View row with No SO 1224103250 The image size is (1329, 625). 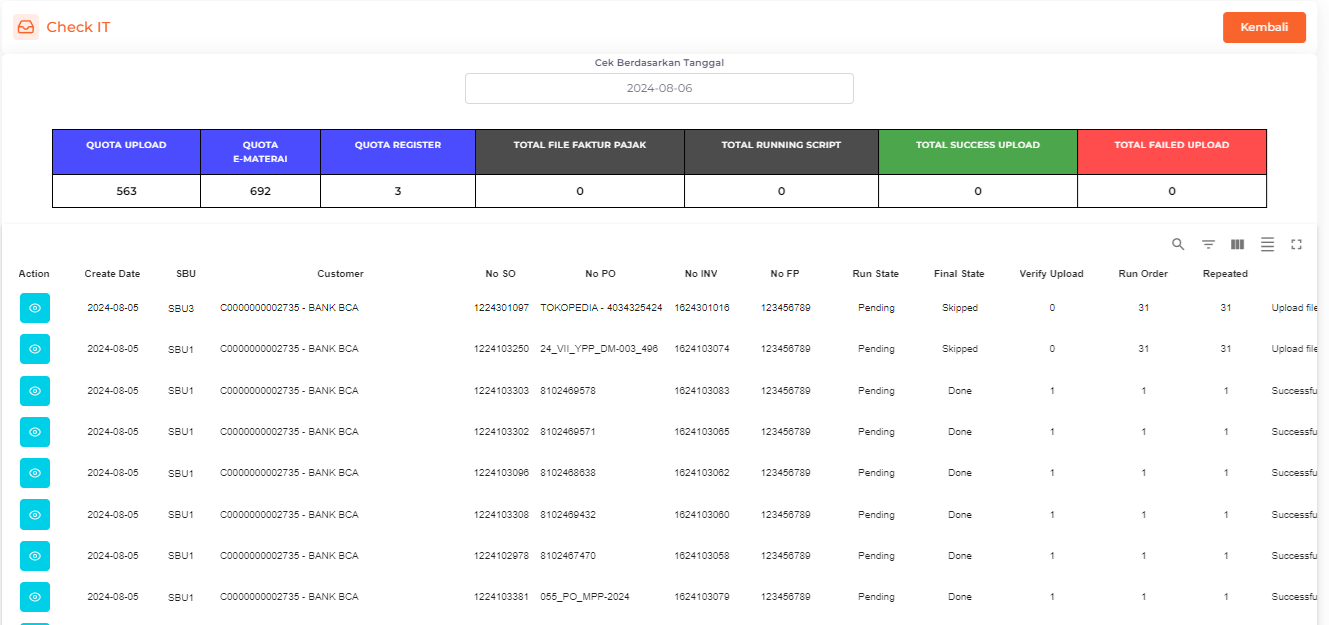pyautogui.click(x=34, y=349)
